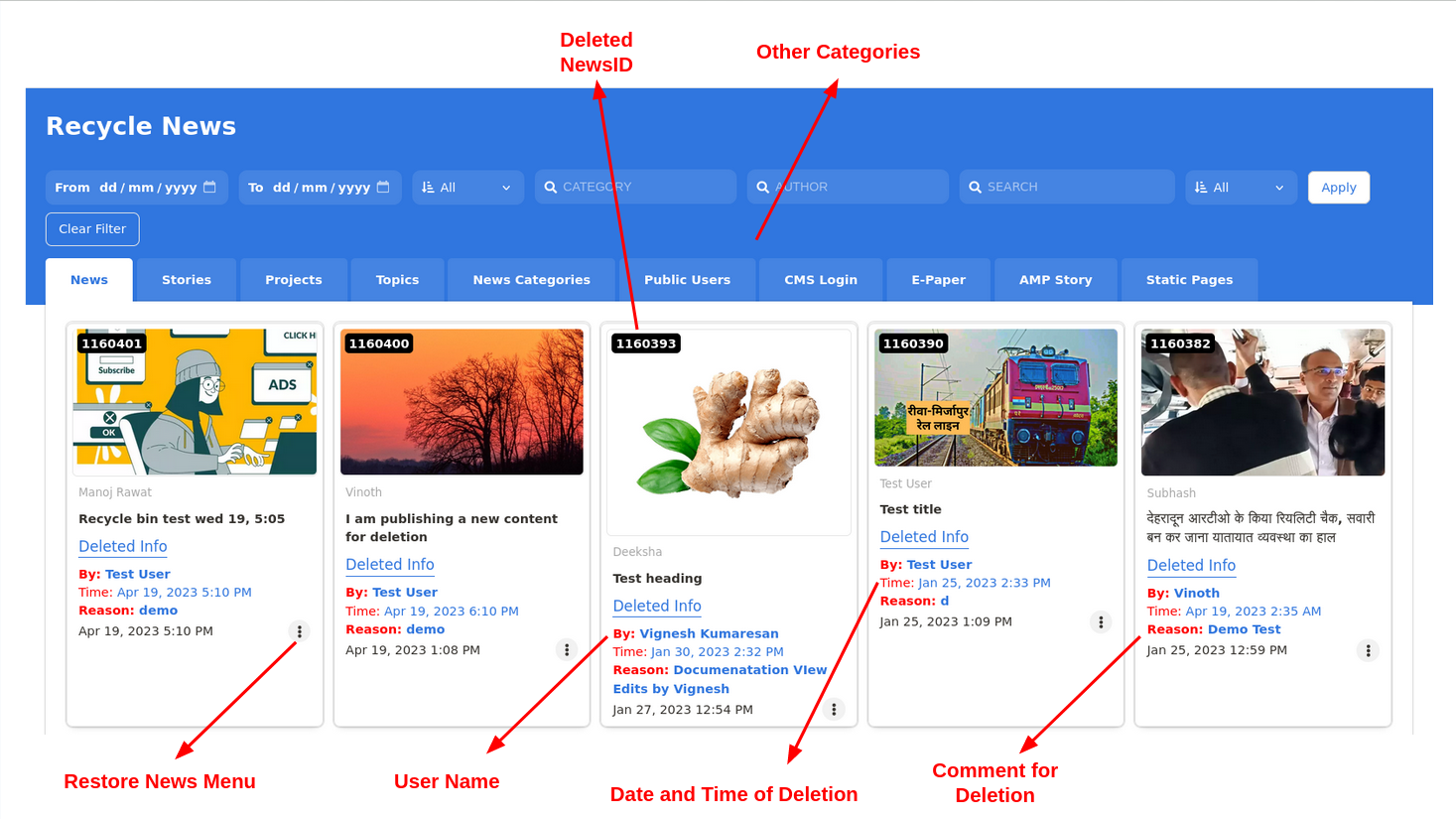Expand the All dropdown beside Apply
Image resolution: width=1456 pixels, height=819 pixels.
[x=1240, y=187]
